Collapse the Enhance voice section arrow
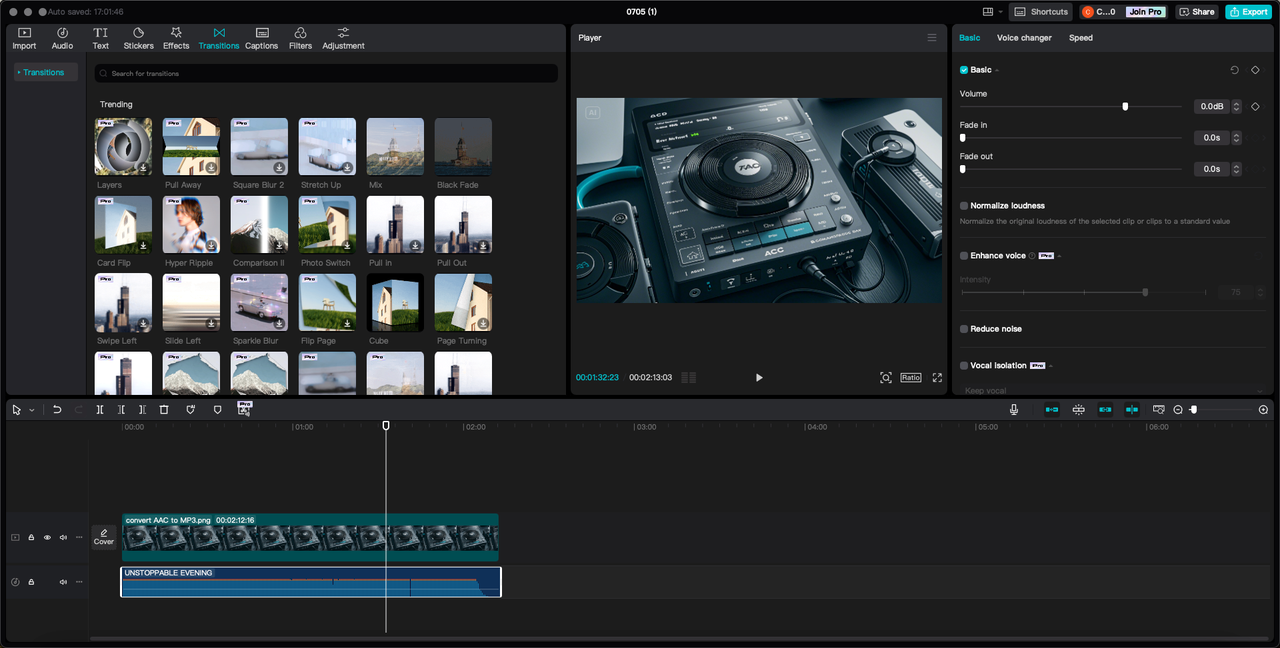This screenshot has height=648, width=1280. [1059, 256]
